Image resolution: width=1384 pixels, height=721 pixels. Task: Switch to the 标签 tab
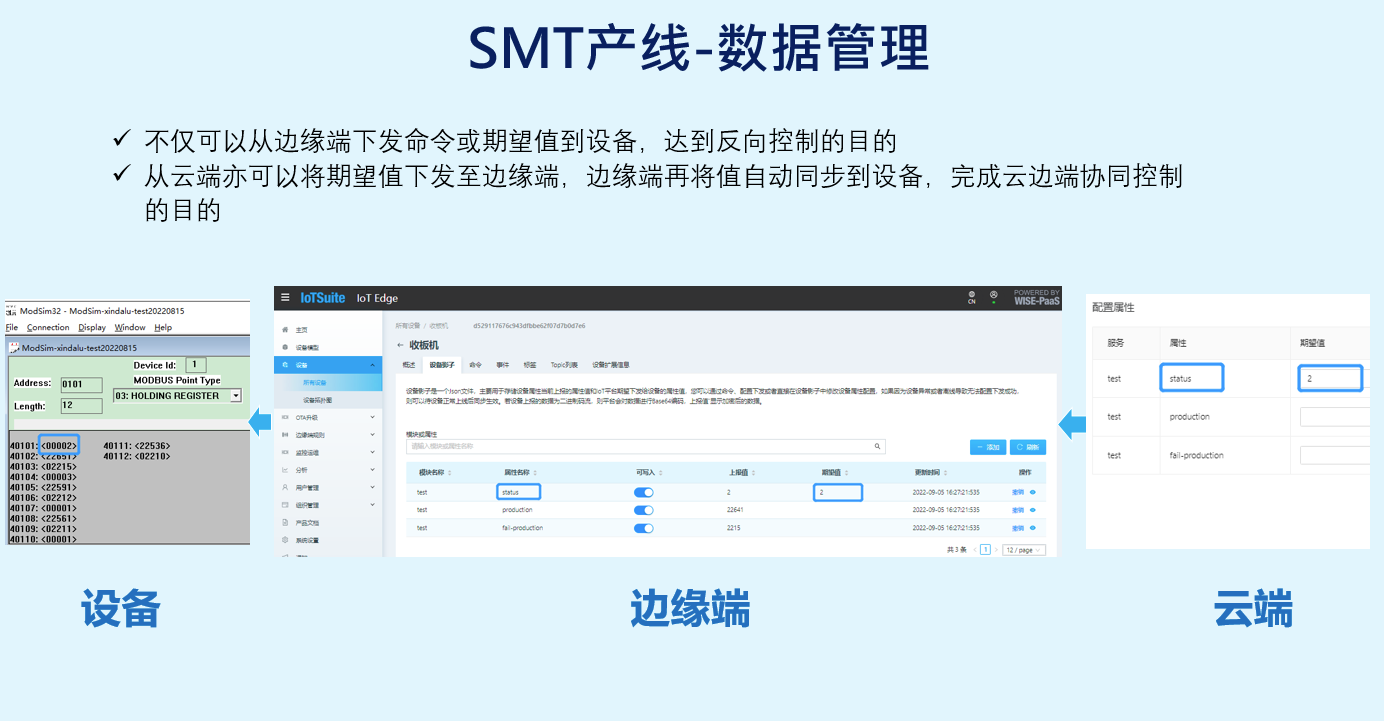(x=530, y=365)
